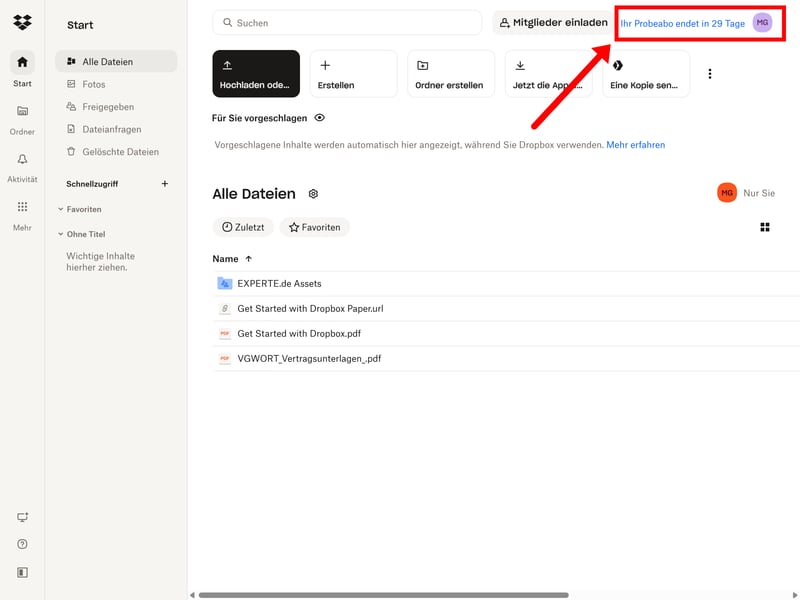Open the three-dot more actions menu
The image size is (800, 600).
tap(710, 74)
